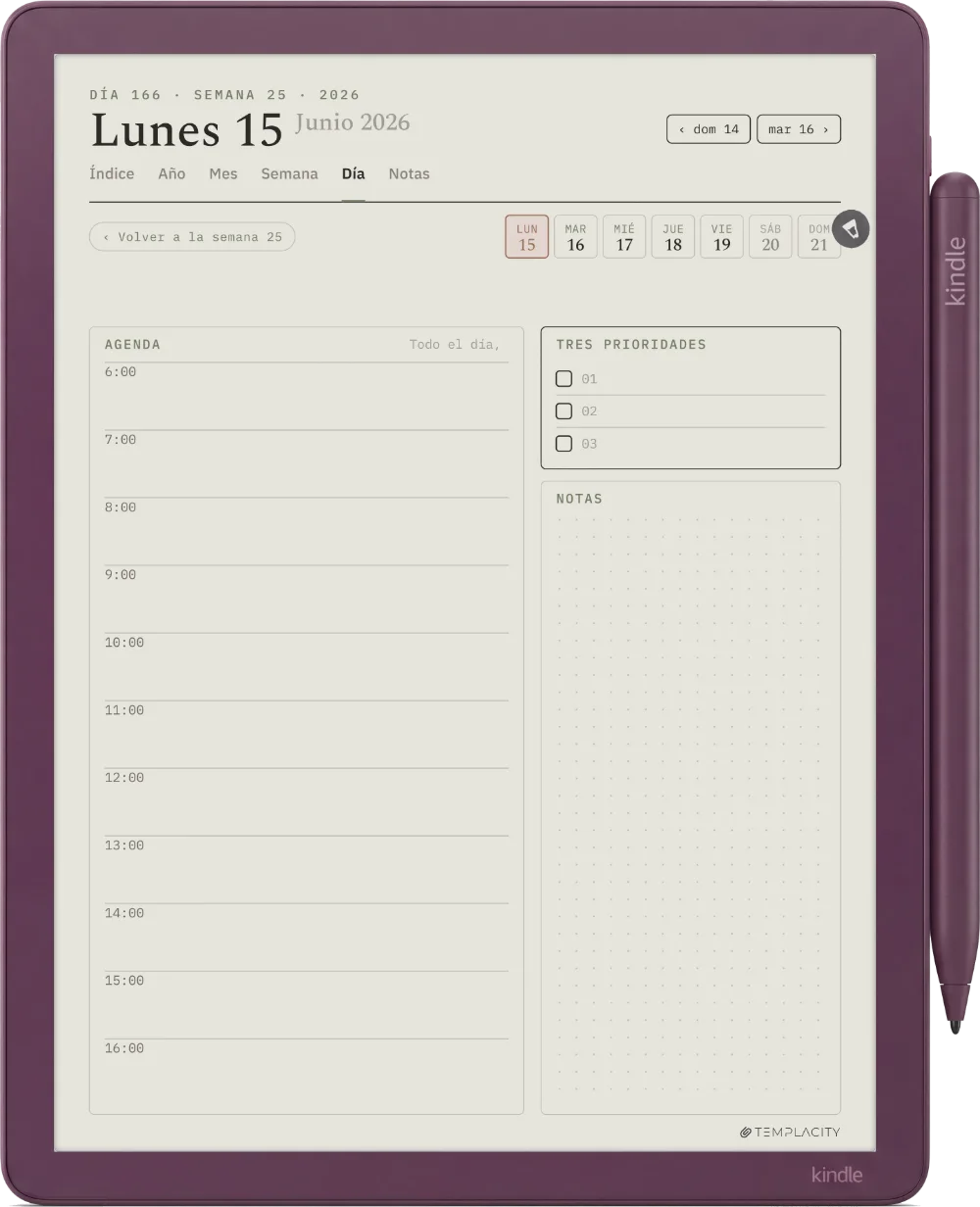Select the Día tab
The height and width of the screenshot is (1207, 980).
point(353,173)
